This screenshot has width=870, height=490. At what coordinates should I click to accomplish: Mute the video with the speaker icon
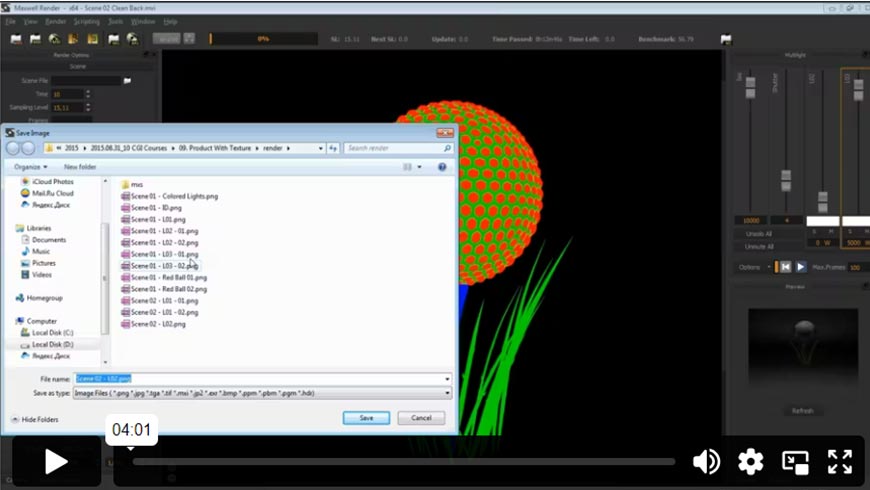707,461
